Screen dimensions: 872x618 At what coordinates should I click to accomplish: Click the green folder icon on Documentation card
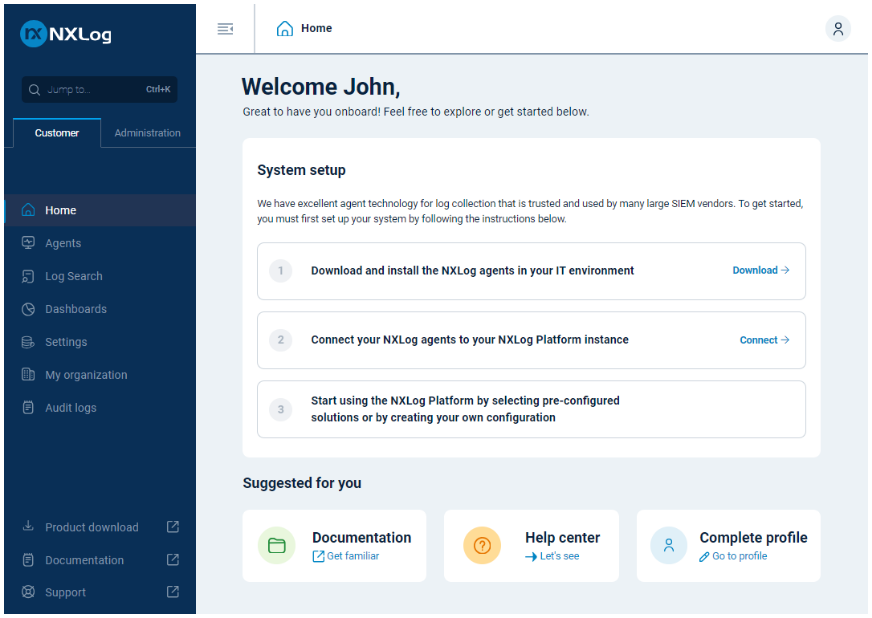pyautogui.click(x=276, y=545)
